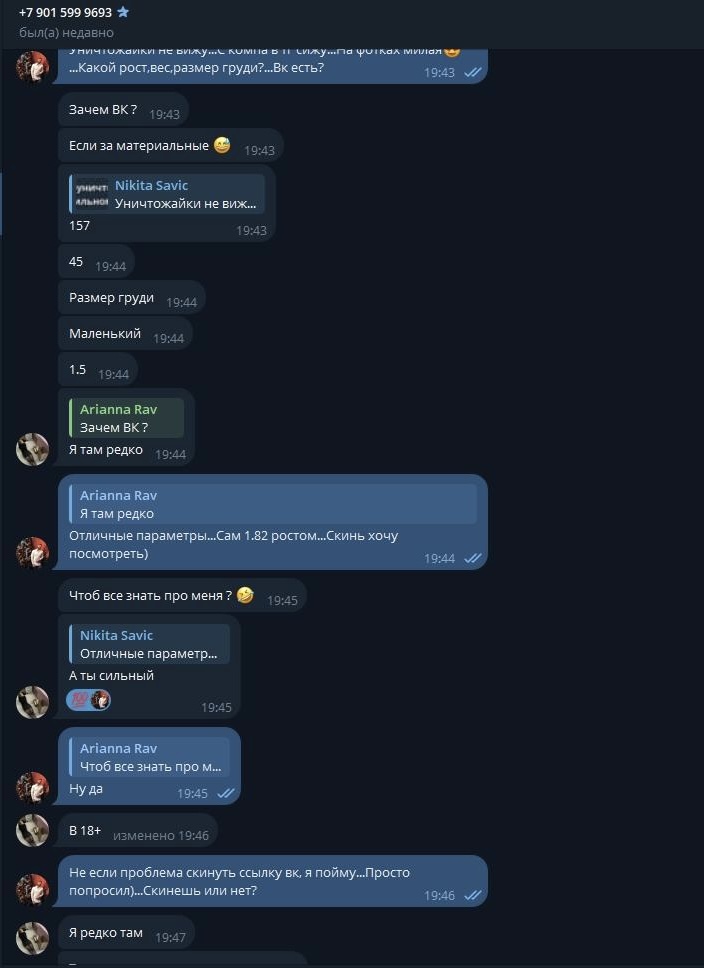Open quoted reply "Чтоб все знать про м..."

click(150, 758)
